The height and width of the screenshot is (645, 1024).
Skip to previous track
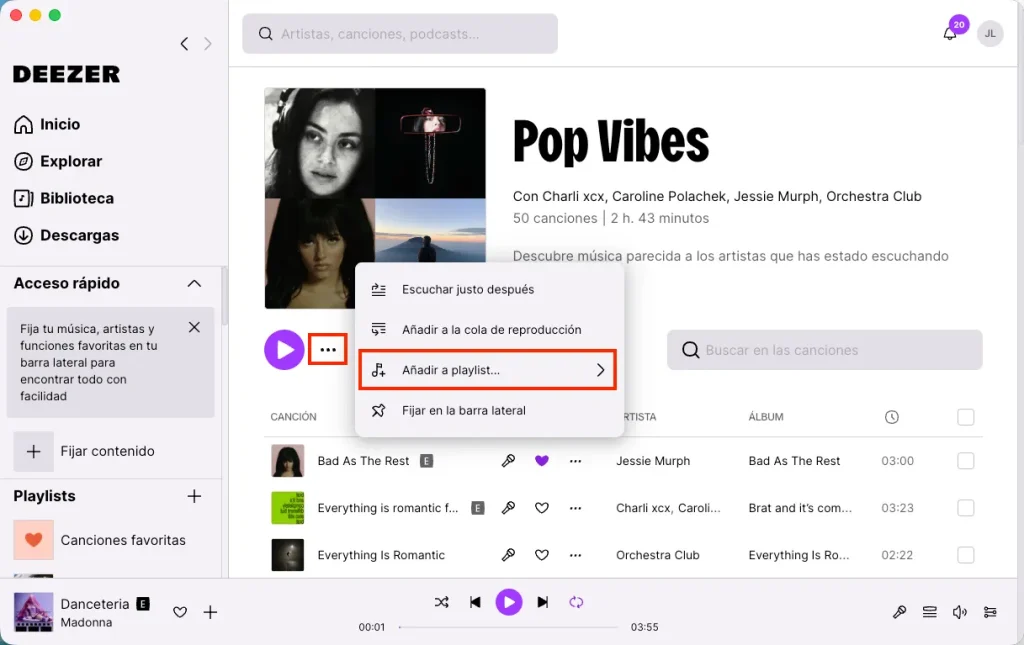475,602
